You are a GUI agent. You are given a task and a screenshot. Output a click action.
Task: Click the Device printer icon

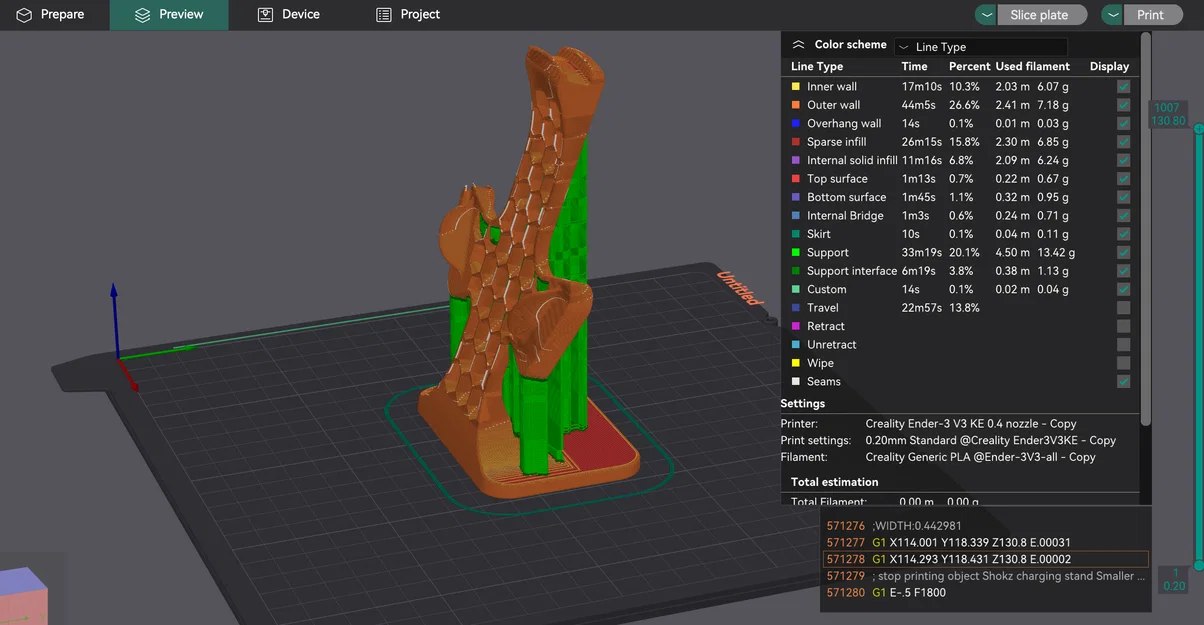(265, 15)
